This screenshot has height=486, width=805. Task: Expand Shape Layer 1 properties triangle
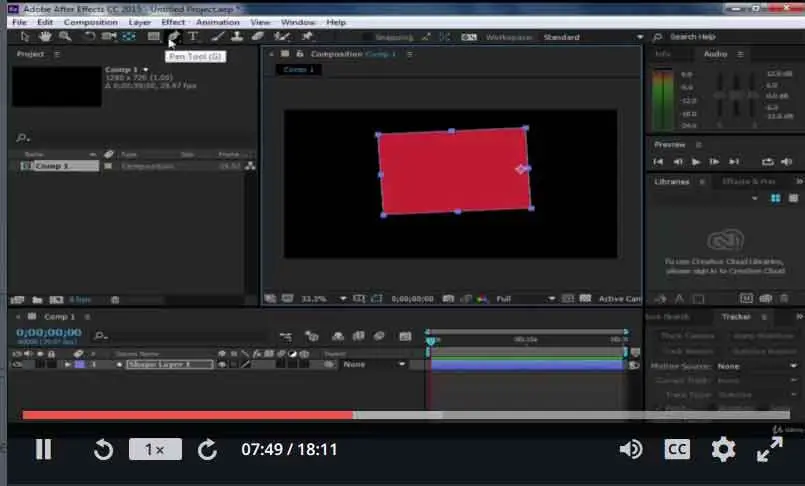[x=67, y=364]
